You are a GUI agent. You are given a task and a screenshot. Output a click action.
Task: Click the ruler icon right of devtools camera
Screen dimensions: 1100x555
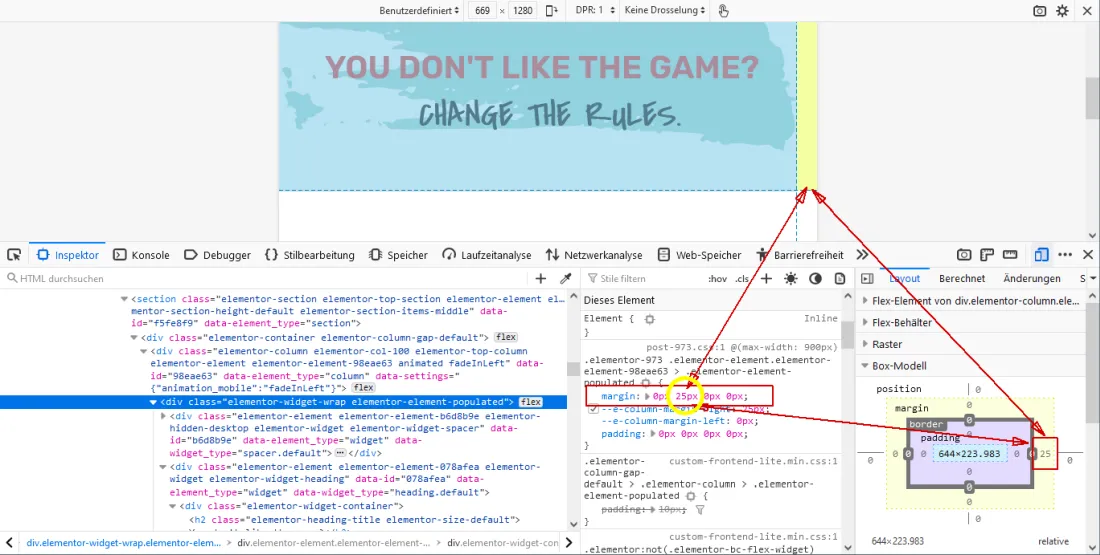coord(987,255)
